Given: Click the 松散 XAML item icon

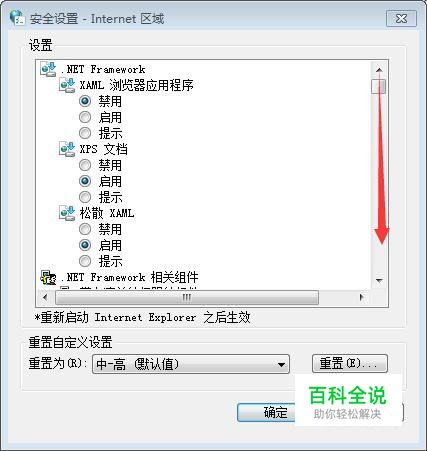Looking at the screenshot, I should click(67, 213).
